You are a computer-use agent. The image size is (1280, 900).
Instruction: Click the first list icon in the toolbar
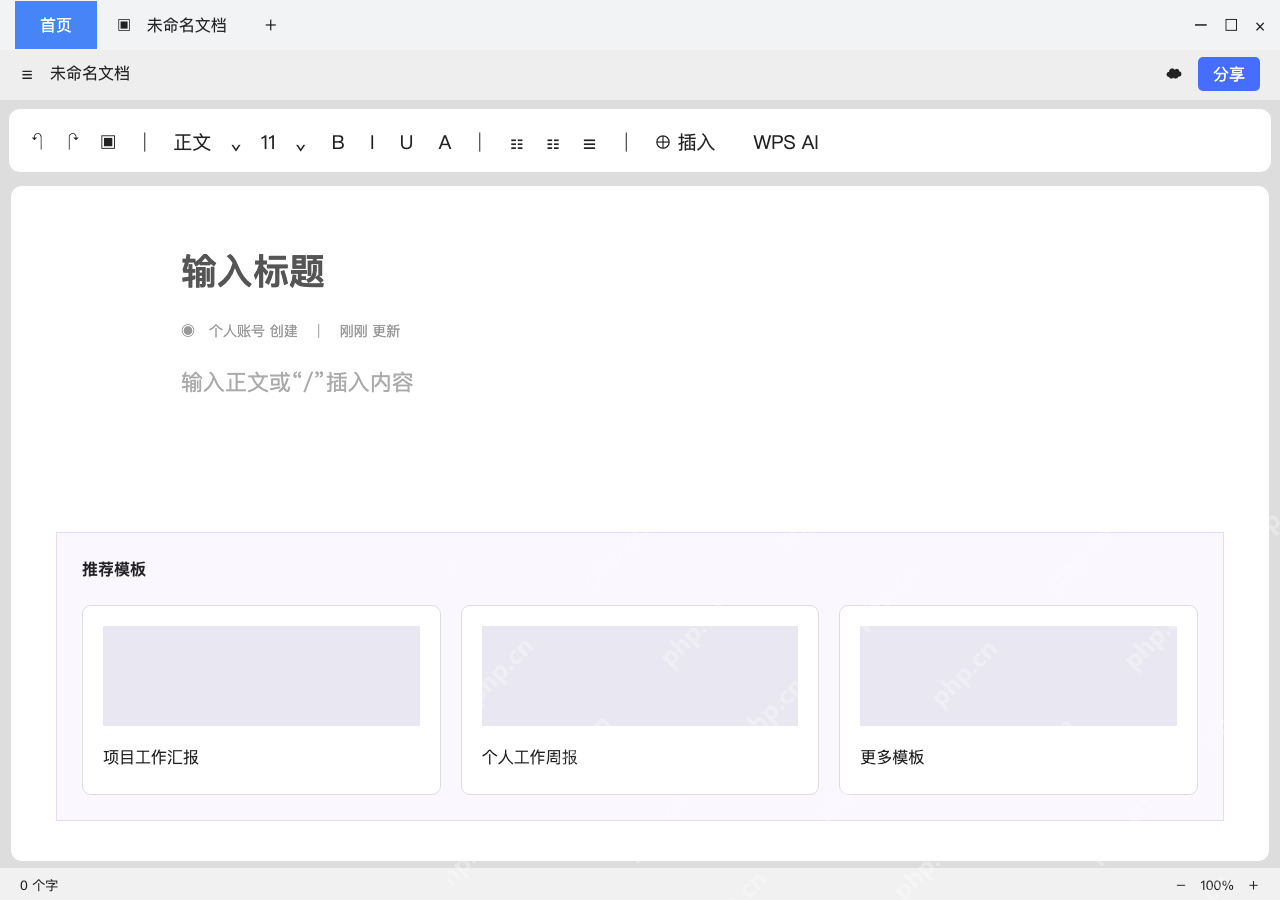517,144
